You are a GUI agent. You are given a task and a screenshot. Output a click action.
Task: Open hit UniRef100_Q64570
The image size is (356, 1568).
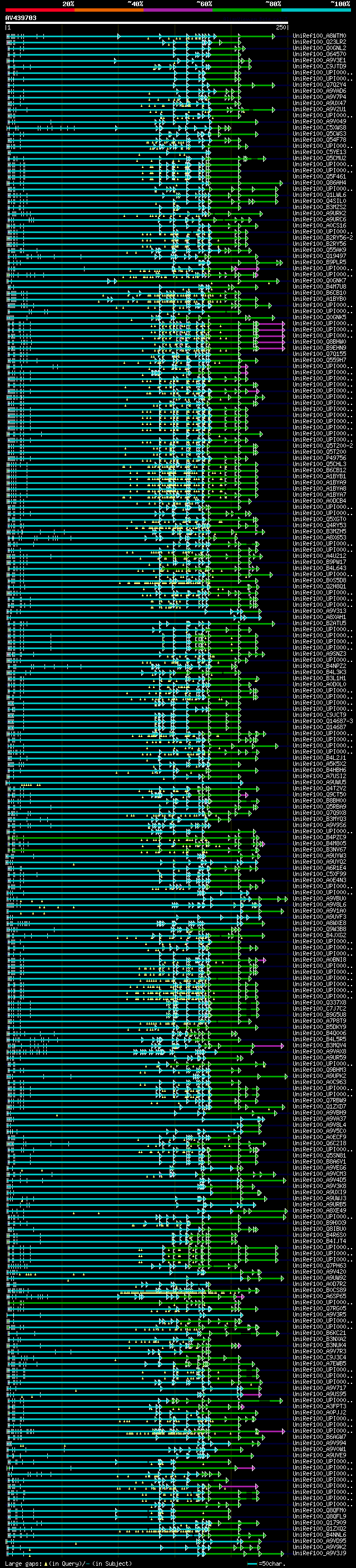click(x=319, y=54)
